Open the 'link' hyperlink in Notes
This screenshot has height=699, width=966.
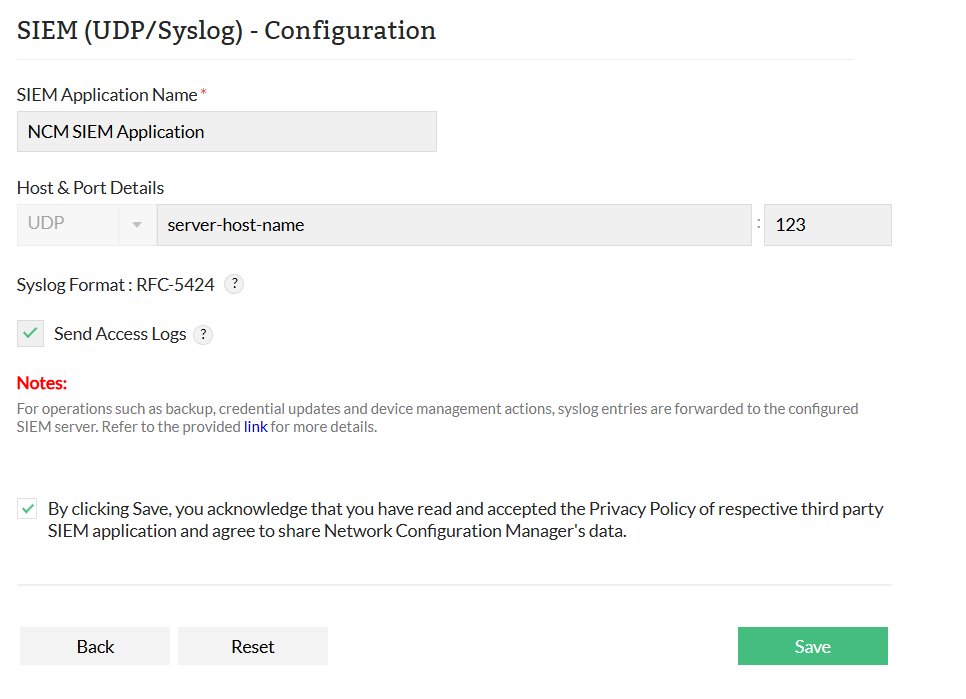pyautogui.click(x=256, y=427)
